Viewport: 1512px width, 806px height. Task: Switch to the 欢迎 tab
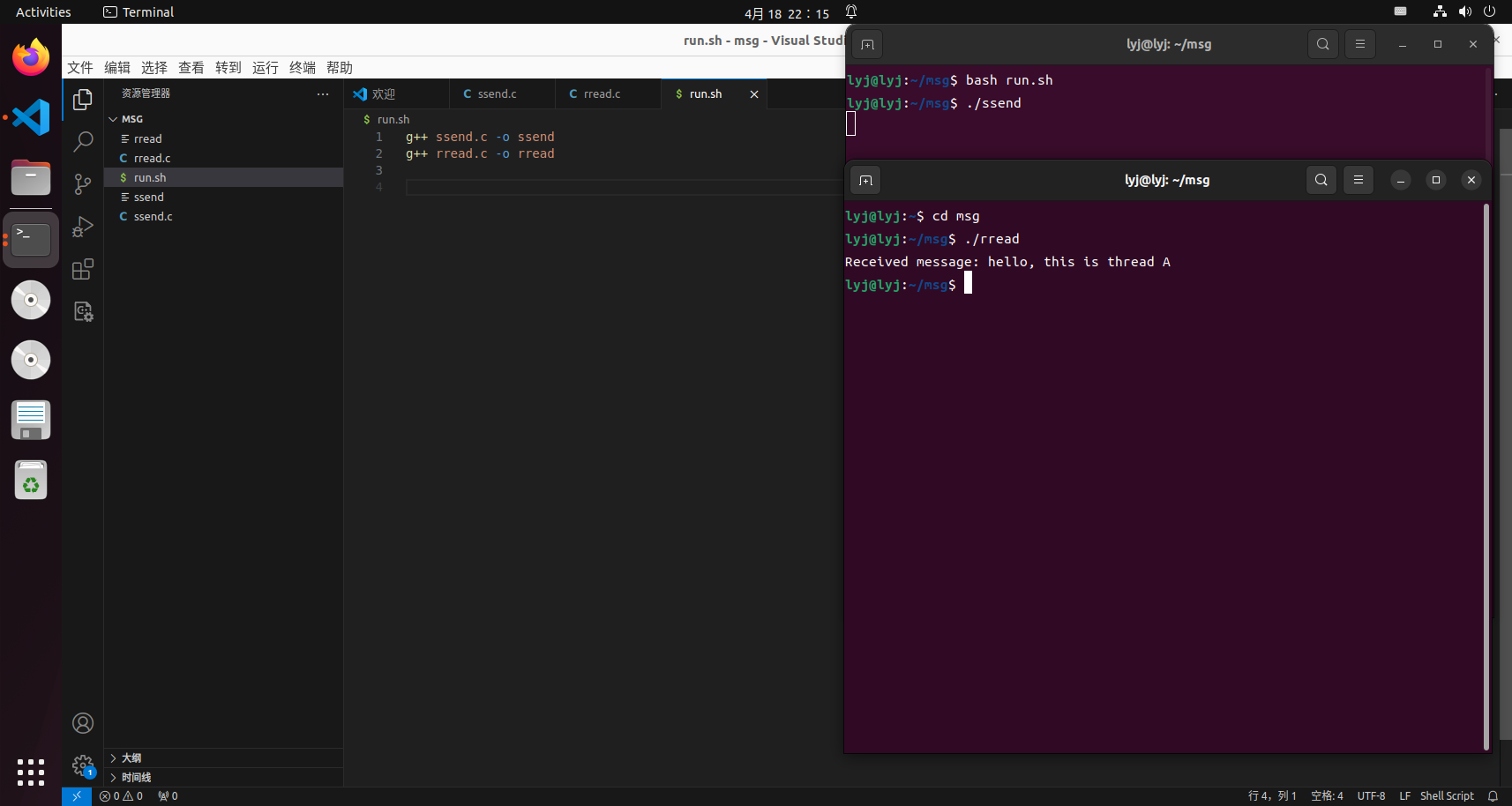(397, 94)
